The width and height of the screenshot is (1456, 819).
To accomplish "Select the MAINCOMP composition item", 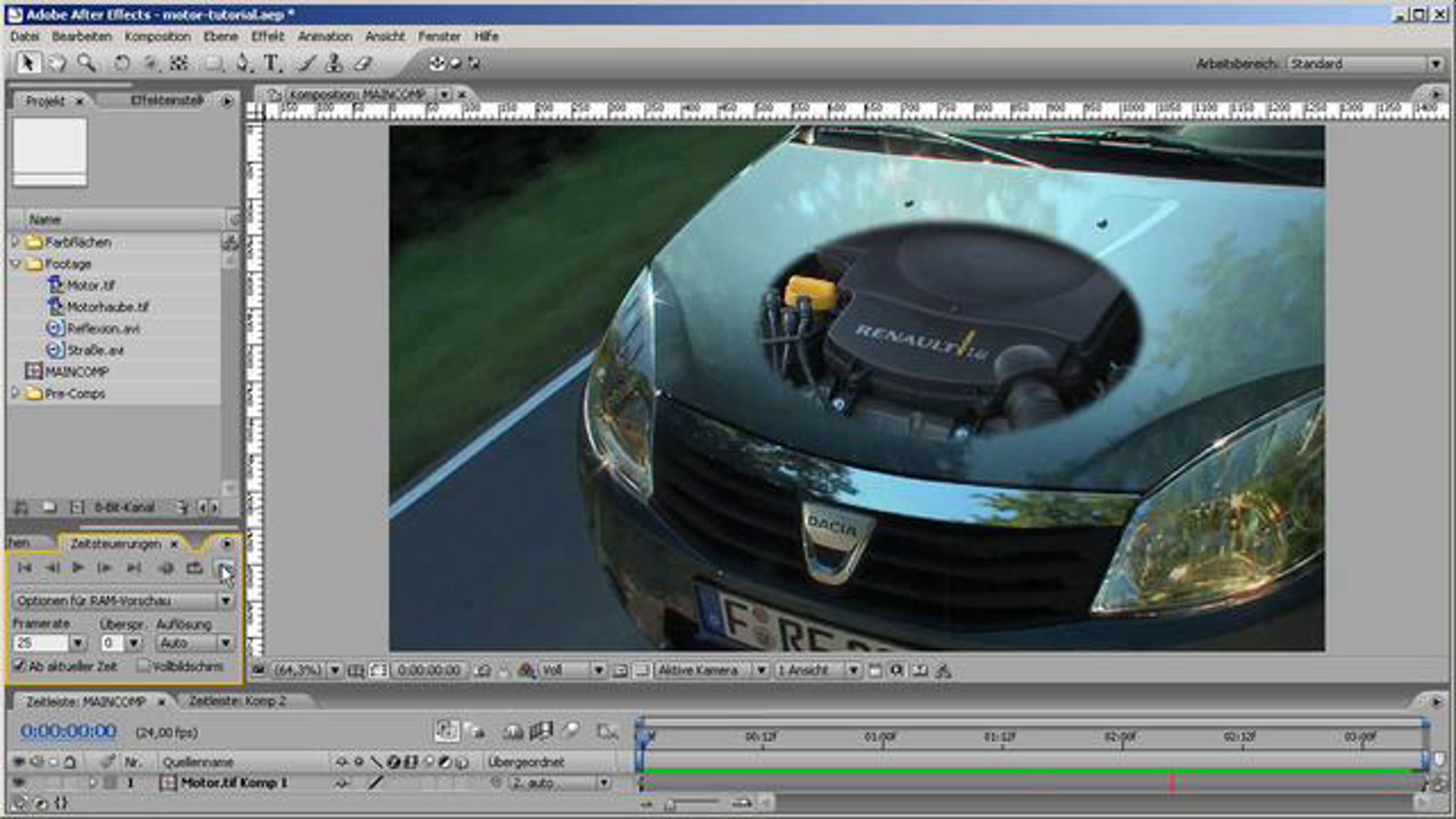I will [76, 372].
